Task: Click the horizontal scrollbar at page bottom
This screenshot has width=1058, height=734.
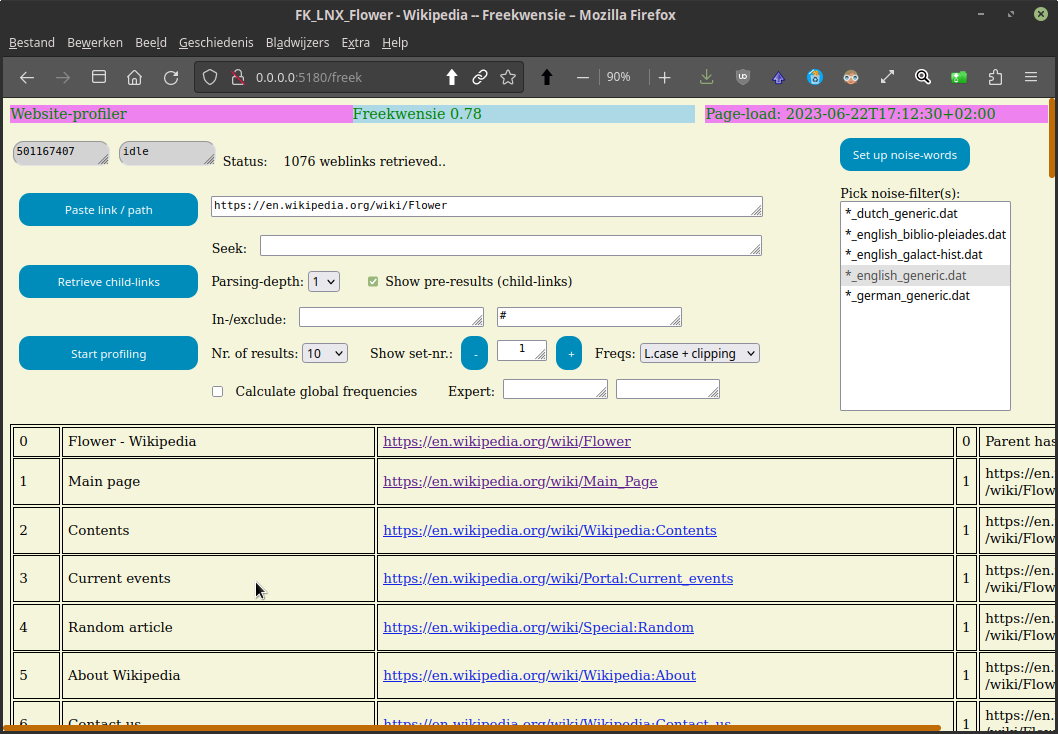Action: click(472, 729)
